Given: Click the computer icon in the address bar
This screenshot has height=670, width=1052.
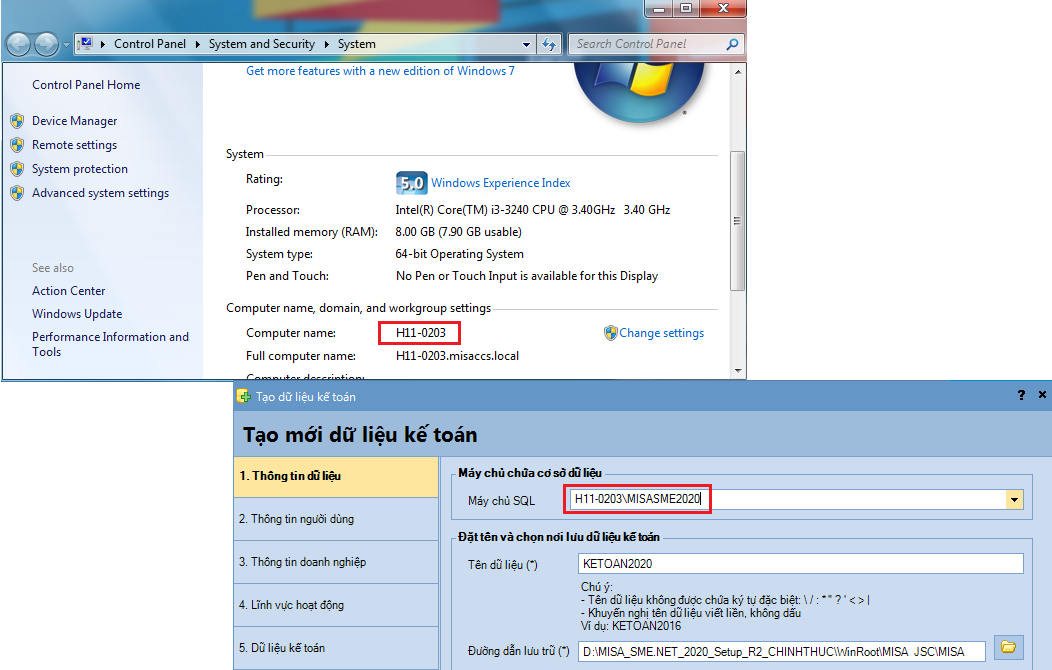Looking at the screenshot, I should 86,44.
